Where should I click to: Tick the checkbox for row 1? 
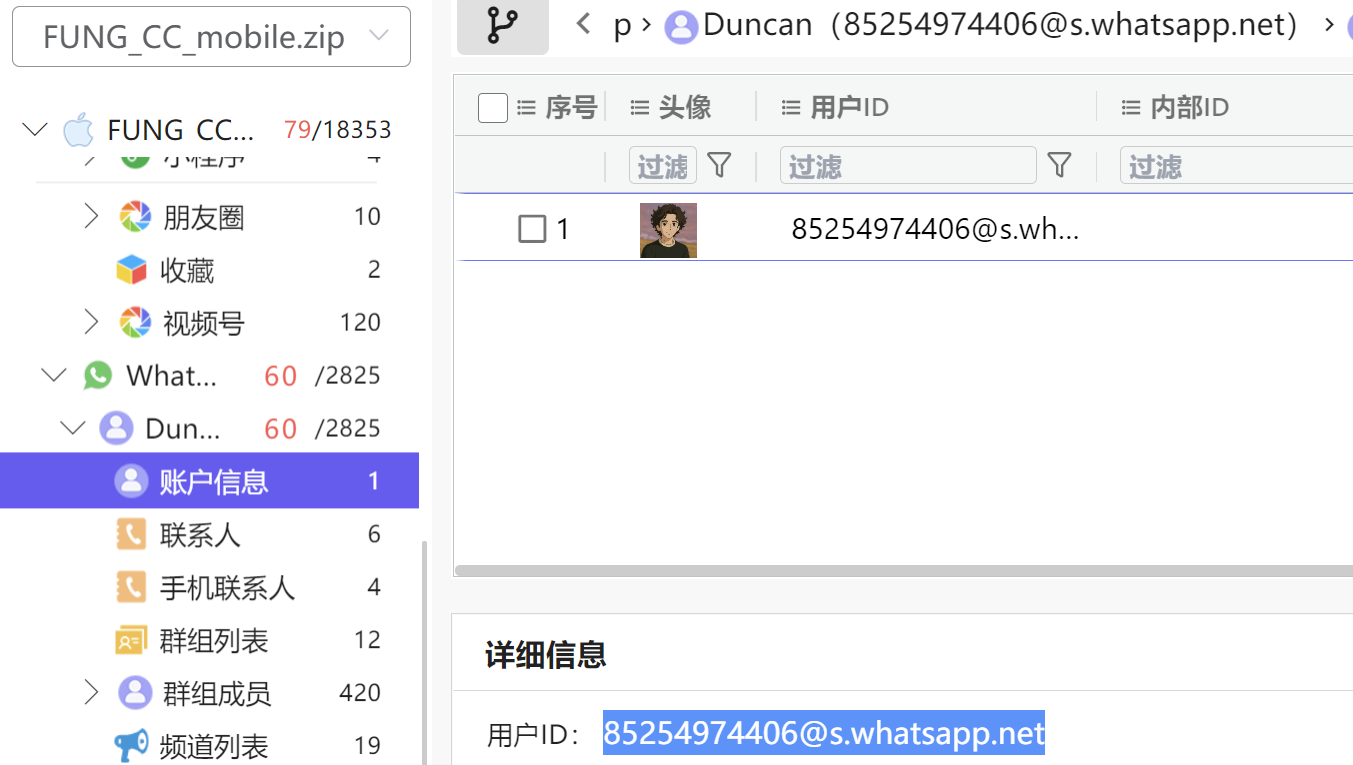point(532,229)
